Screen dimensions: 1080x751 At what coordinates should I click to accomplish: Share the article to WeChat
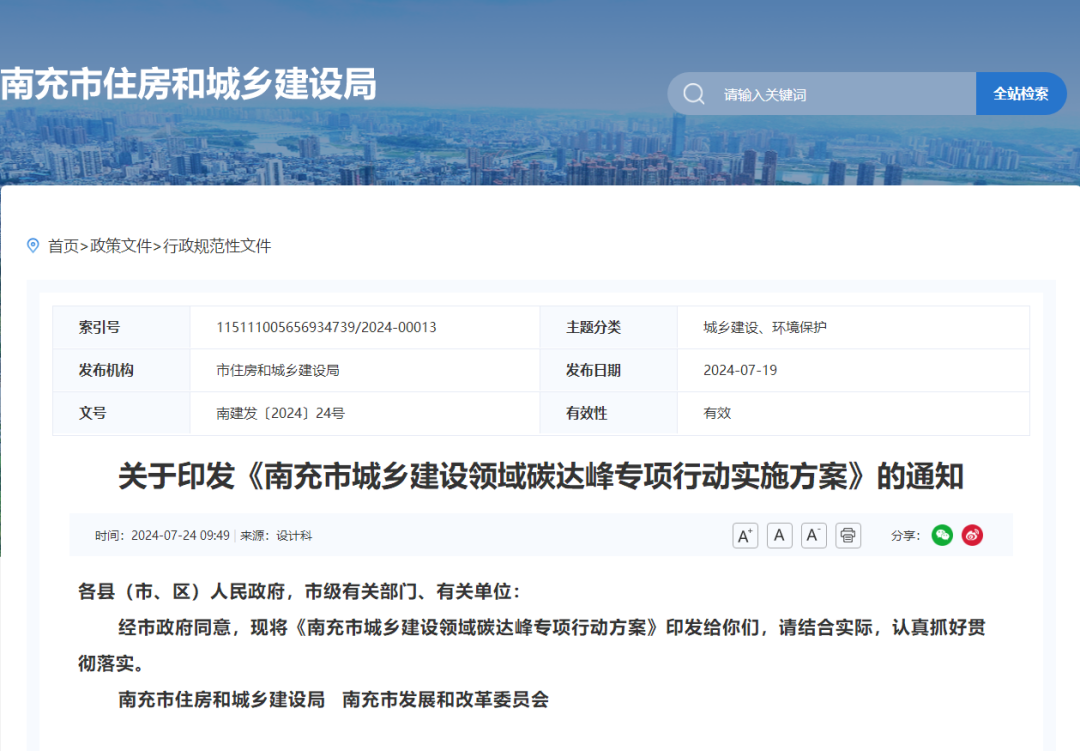coord(942,535)
